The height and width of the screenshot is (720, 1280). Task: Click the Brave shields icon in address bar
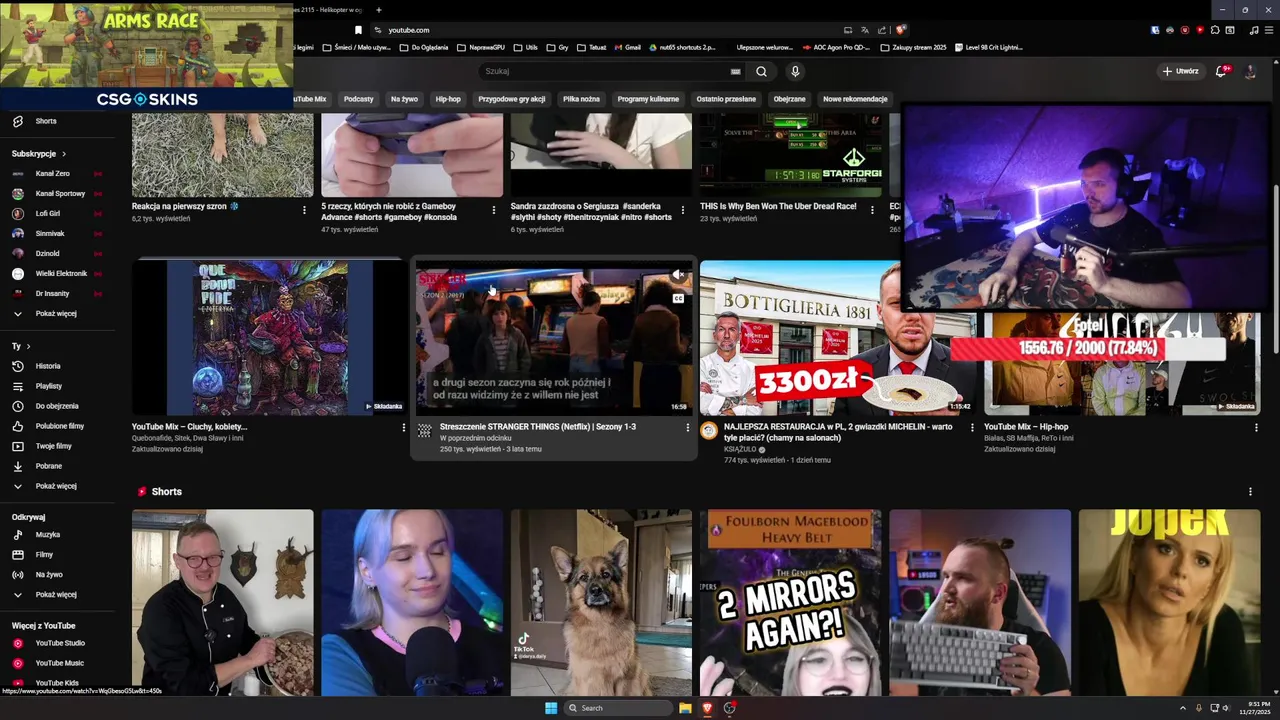pyautogui.click(x=900, y=30)
